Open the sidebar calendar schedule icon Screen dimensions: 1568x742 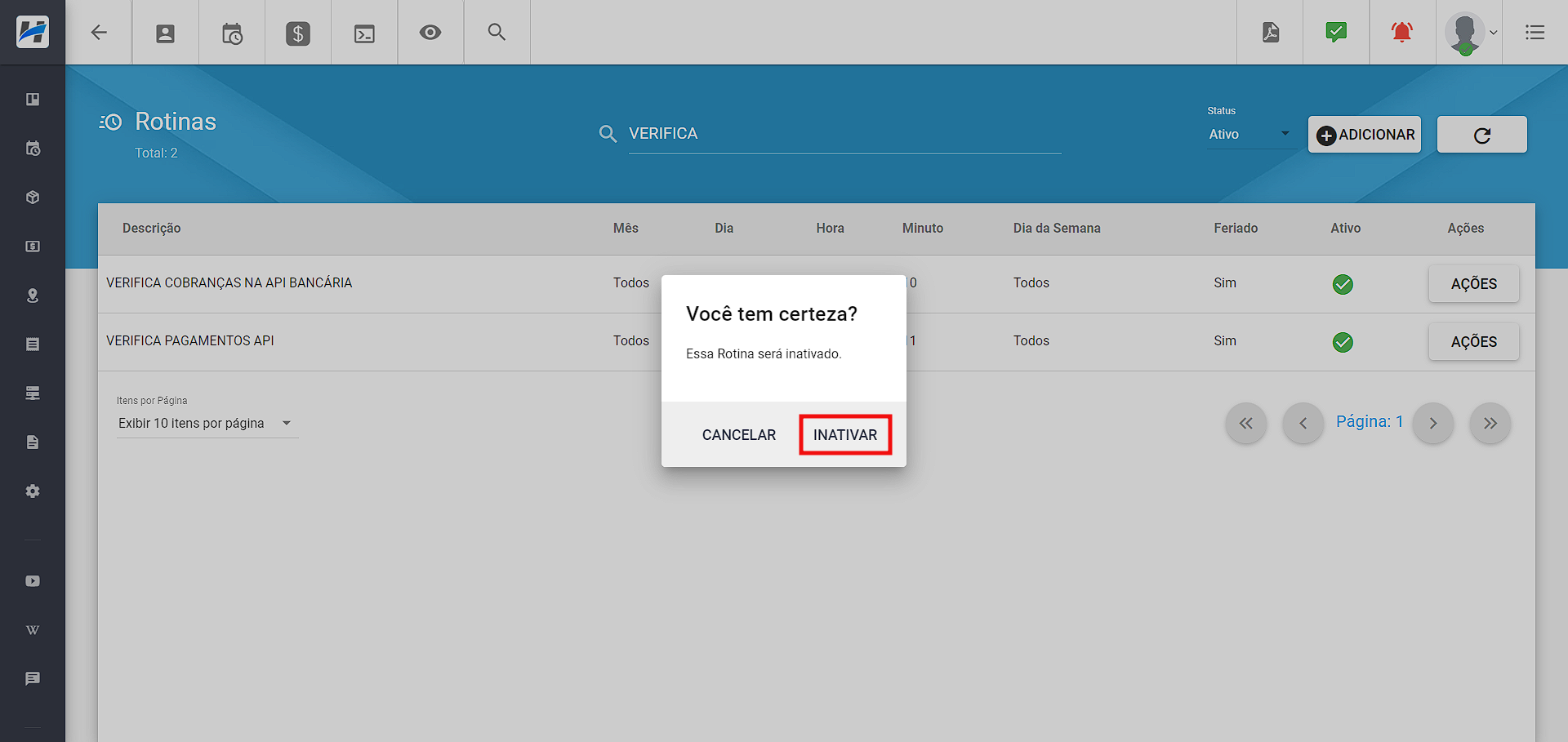tap(33, 149)
